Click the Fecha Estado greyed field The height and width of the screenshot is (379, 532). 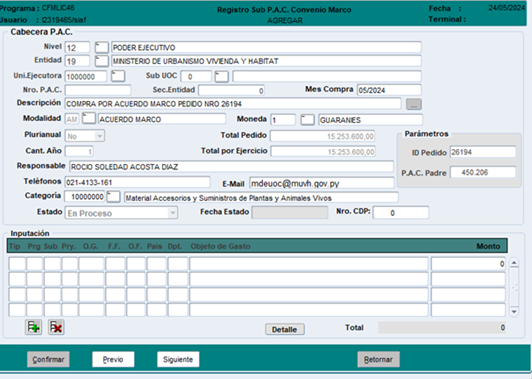290,212
